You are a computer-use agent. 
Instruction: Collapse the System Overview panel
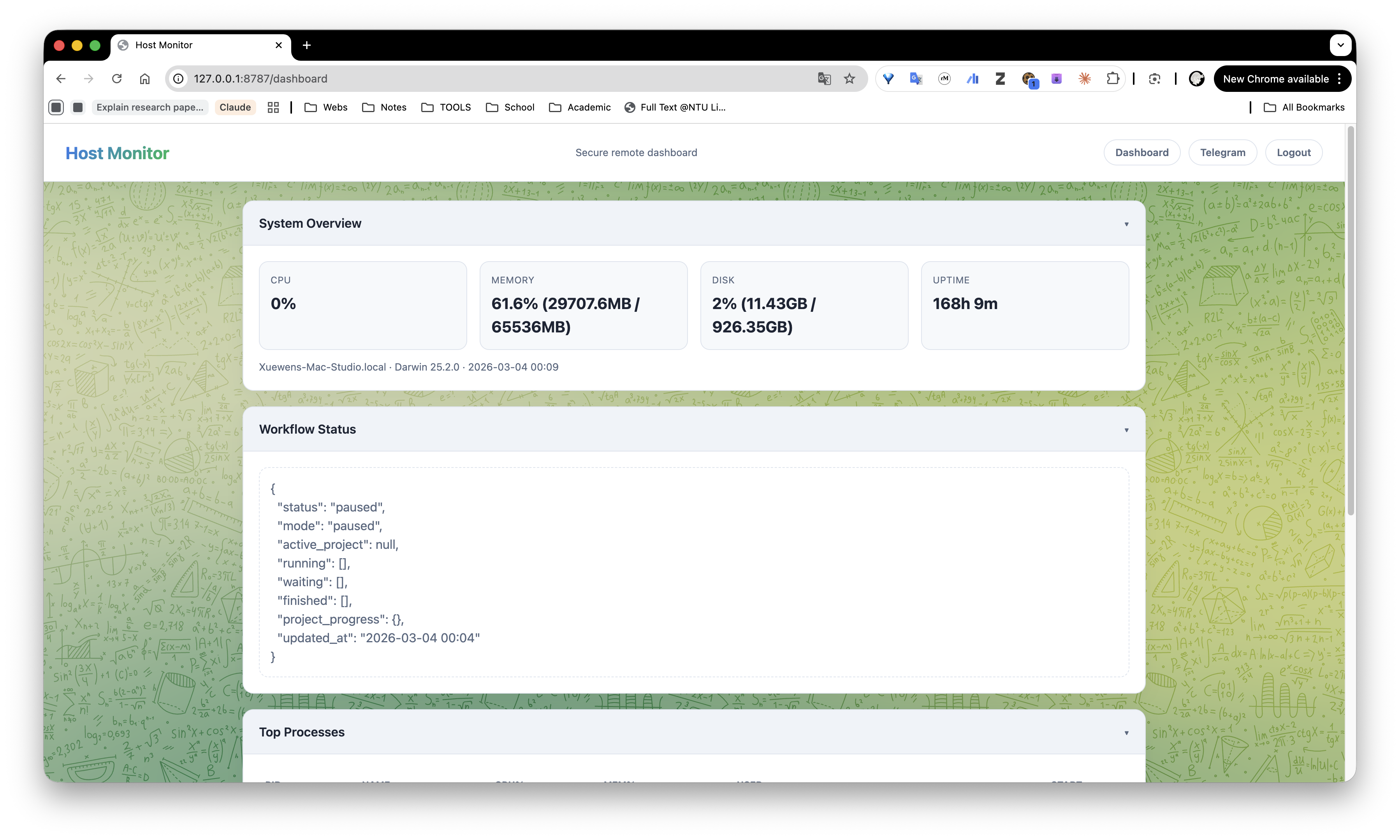pos(1126,224)
